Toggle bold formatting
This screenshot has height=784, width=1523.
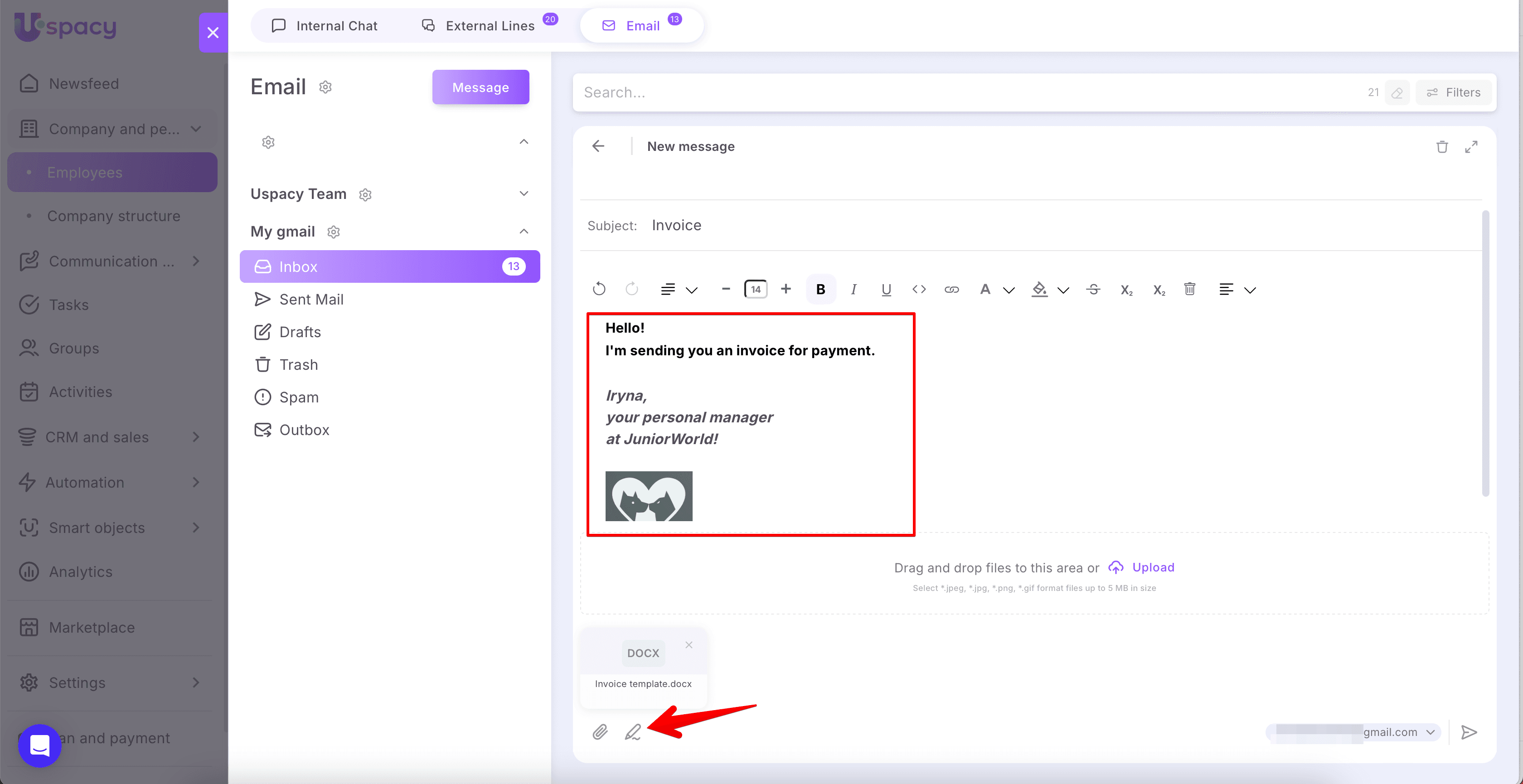pos(820,289)
